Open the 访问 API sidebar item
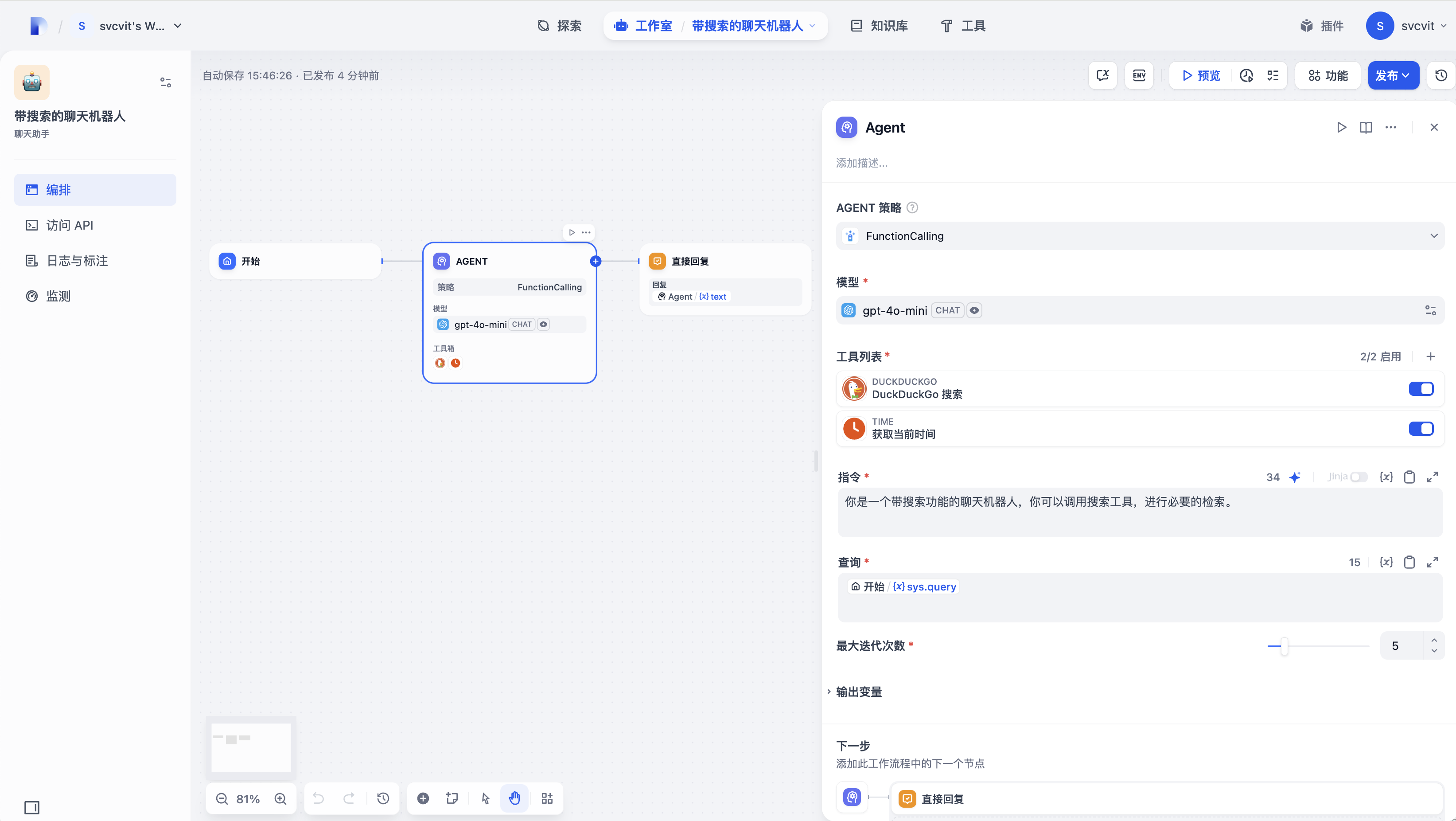Screen dimensions: 1456x821 pyautogui.click(x=70, y=225)
